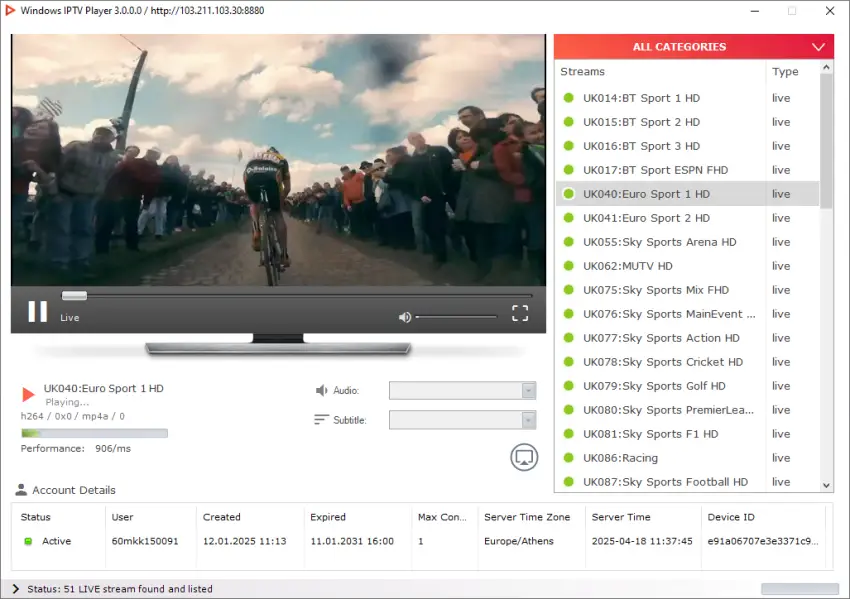Viewport: 850px width, 599px height.
Task: Minimize the IPTV Player window
Action: click(755, 11)
